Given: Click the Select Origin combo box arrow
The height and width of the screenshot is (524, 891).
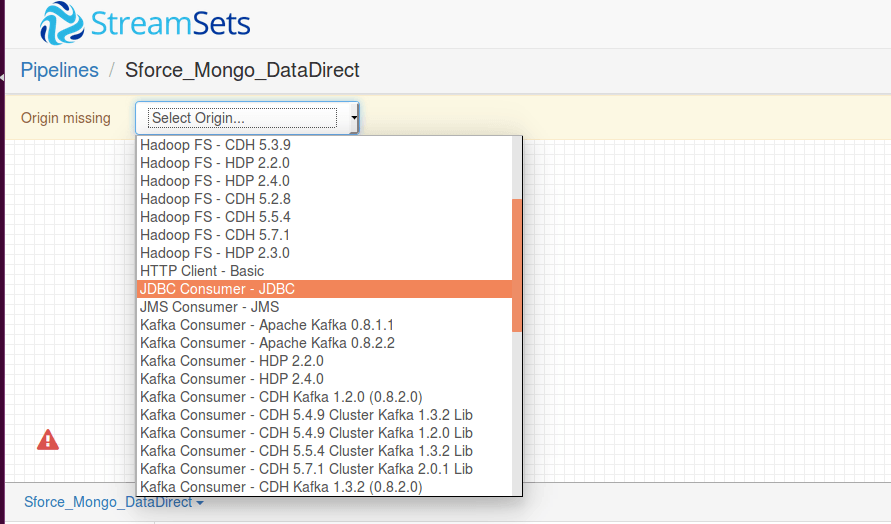Looking at the screenshot, I should click(x=353, y=118).
